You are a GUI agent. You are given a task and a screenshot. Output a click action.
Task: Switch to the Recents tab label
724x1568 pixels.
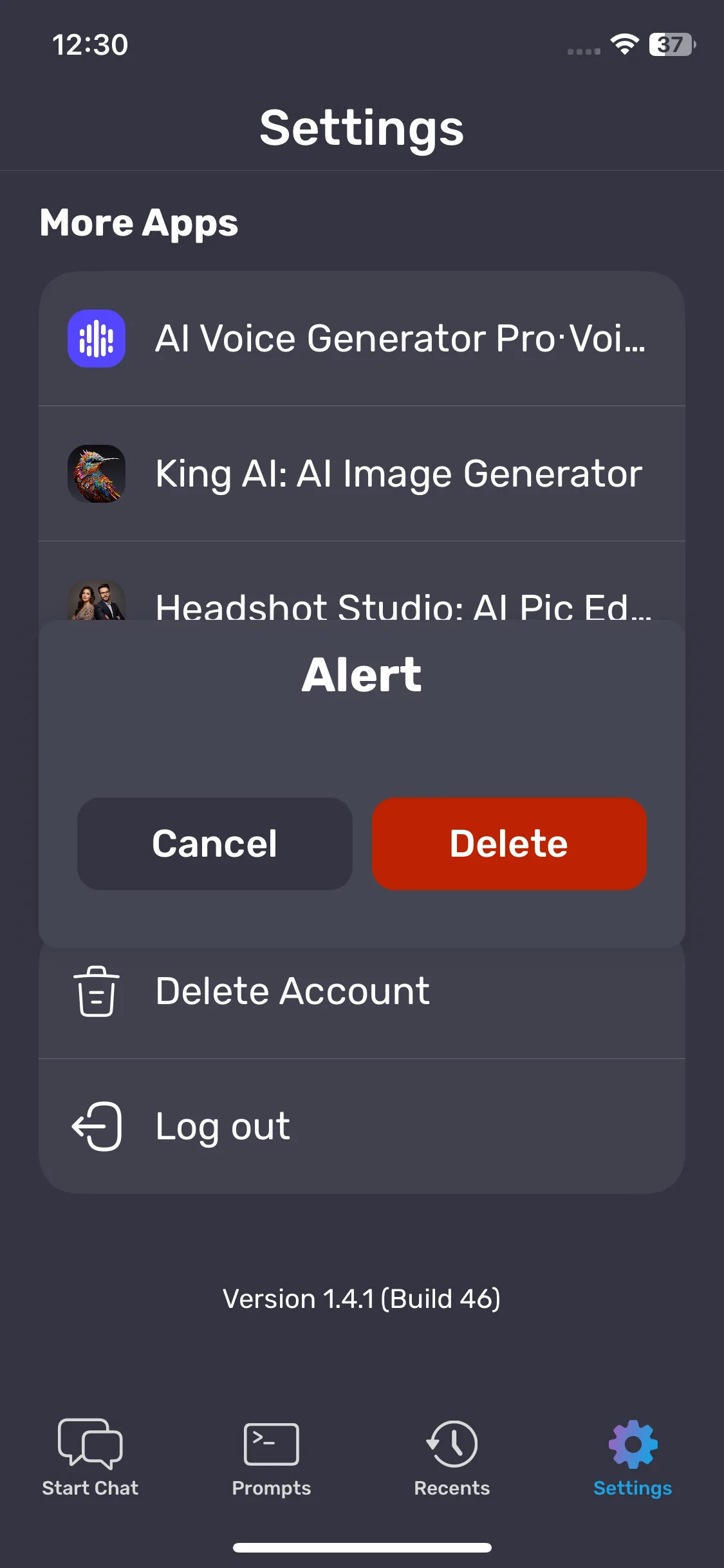click(x=452, y=1488)
